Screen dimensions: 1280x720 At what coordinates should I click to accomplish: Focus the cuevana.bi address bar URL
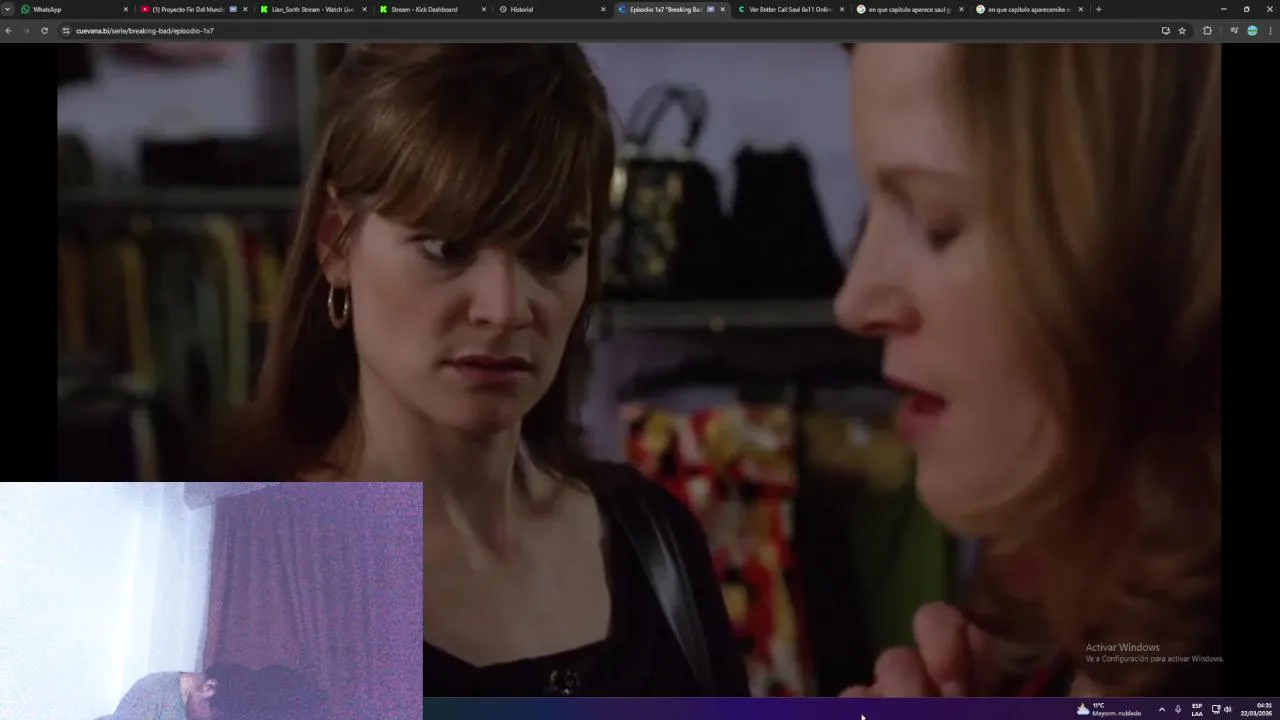click(x=145, y=31)
